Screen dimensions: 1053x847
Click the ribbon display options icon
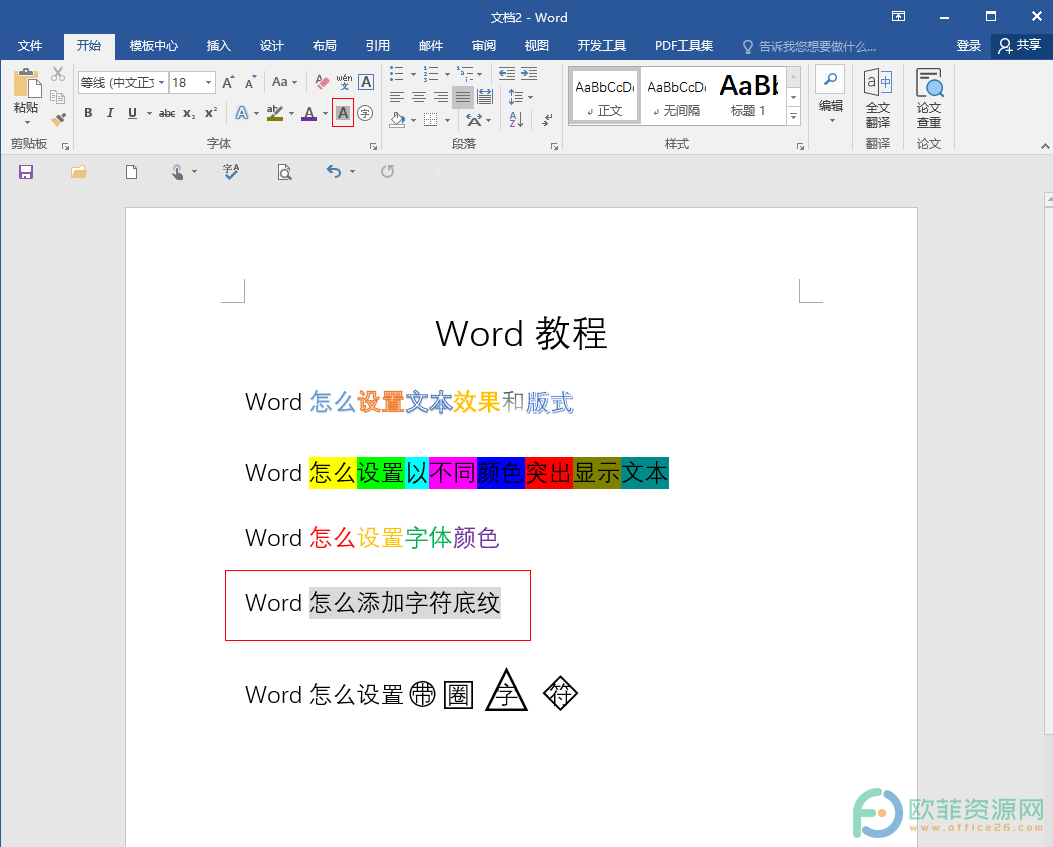pos(899,16)
